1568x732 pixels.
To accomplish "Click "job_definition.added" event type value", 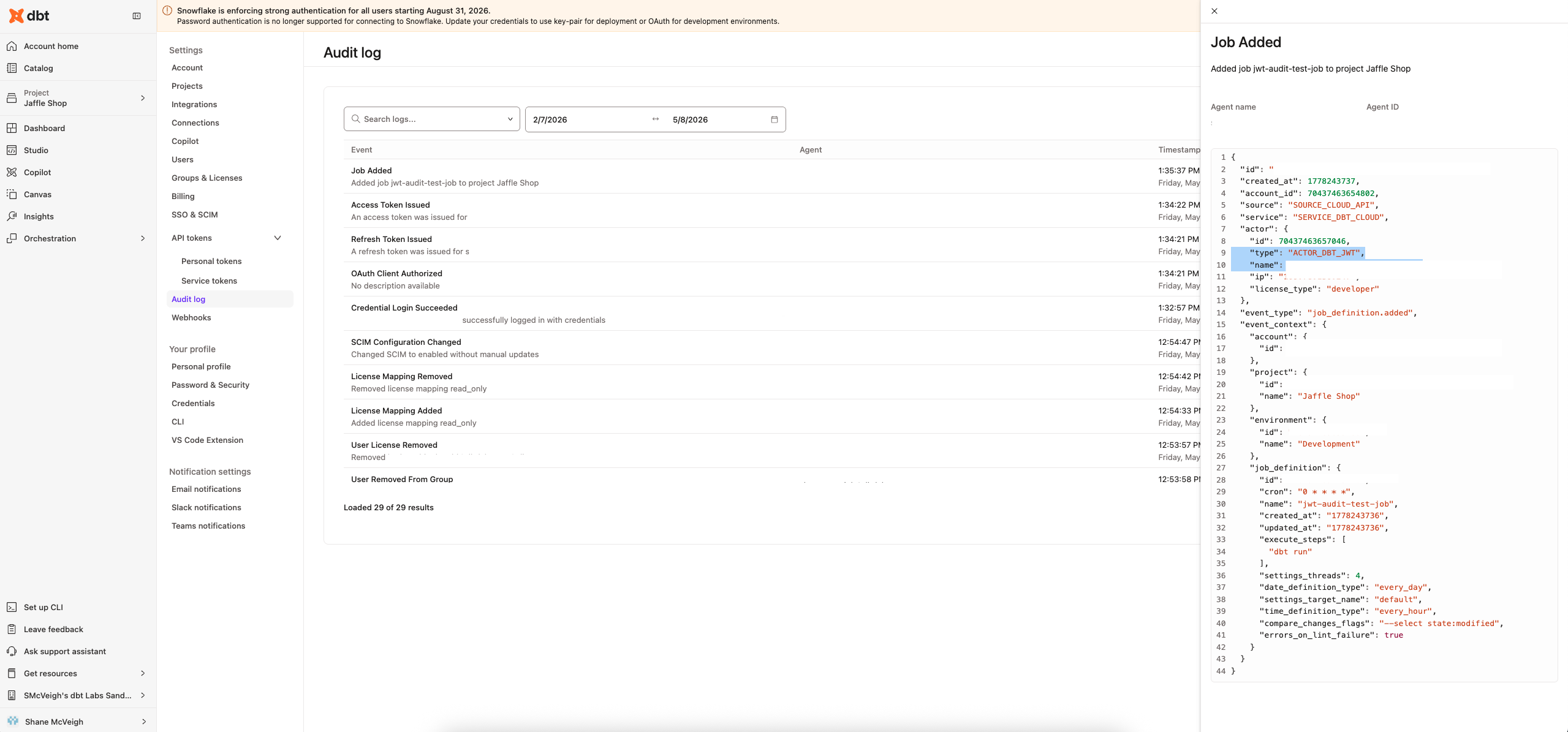I will (1360, 313).
